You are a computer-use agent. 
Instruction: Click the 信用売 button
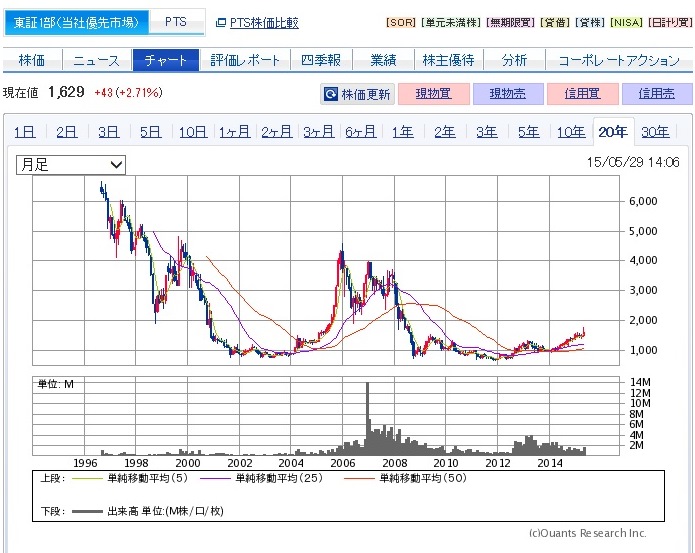(656, 95)
